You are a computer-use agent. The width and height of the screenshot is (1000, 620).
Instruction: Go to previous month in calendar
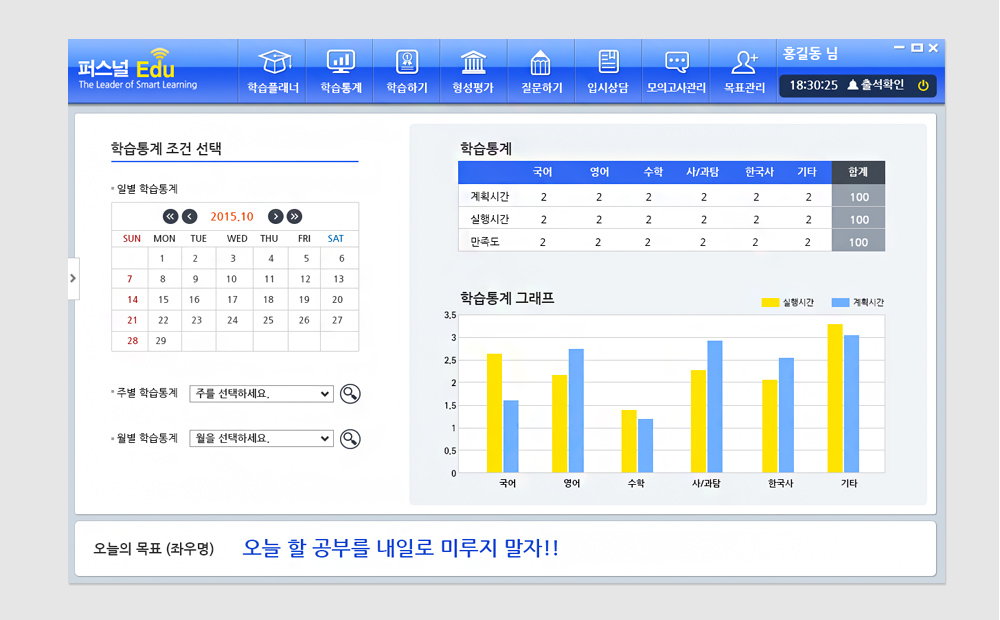[x=189, y=216]
